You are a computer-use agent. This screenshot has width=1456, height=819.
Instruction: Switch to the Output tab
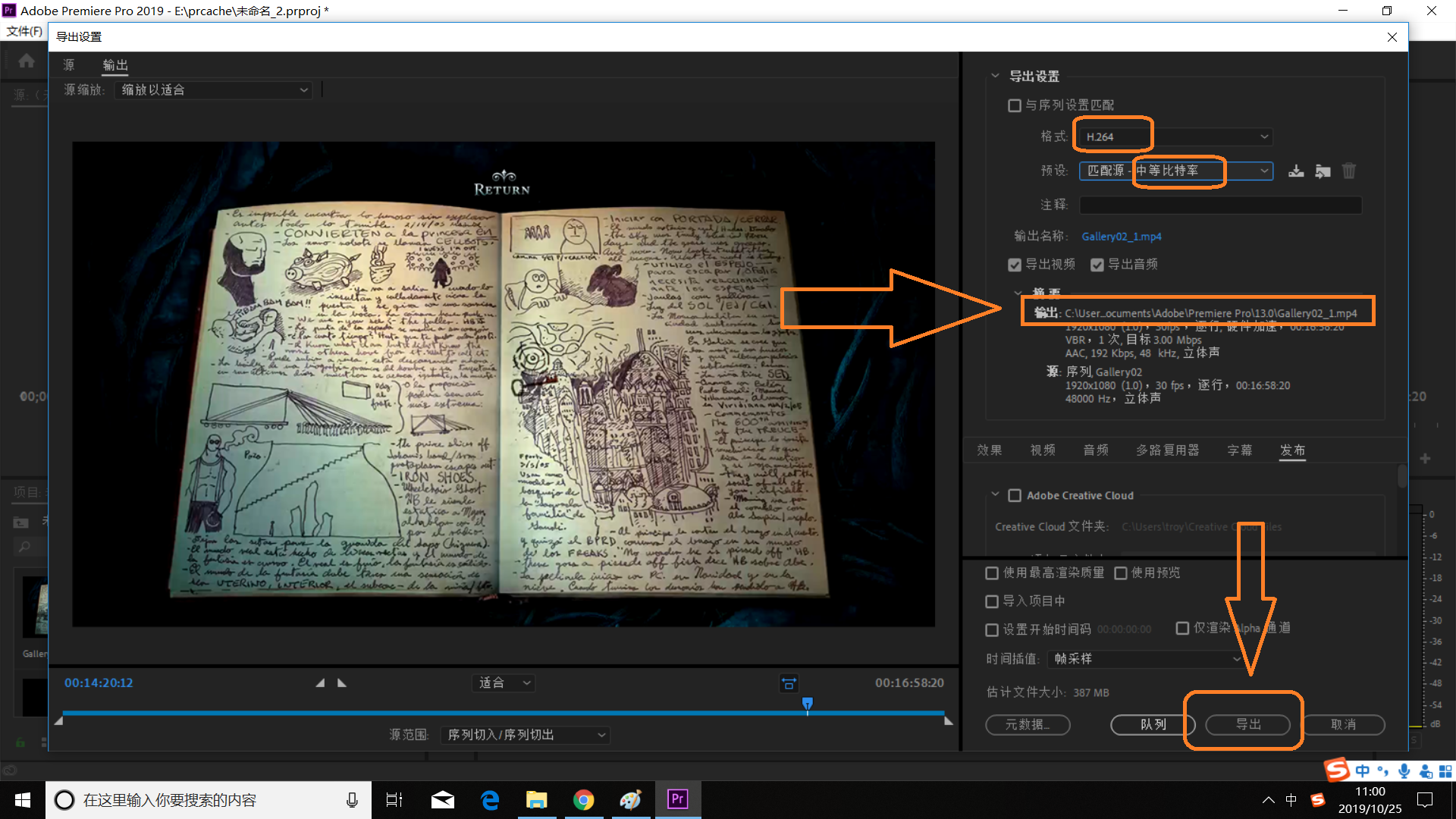click(x=115, y=65)
